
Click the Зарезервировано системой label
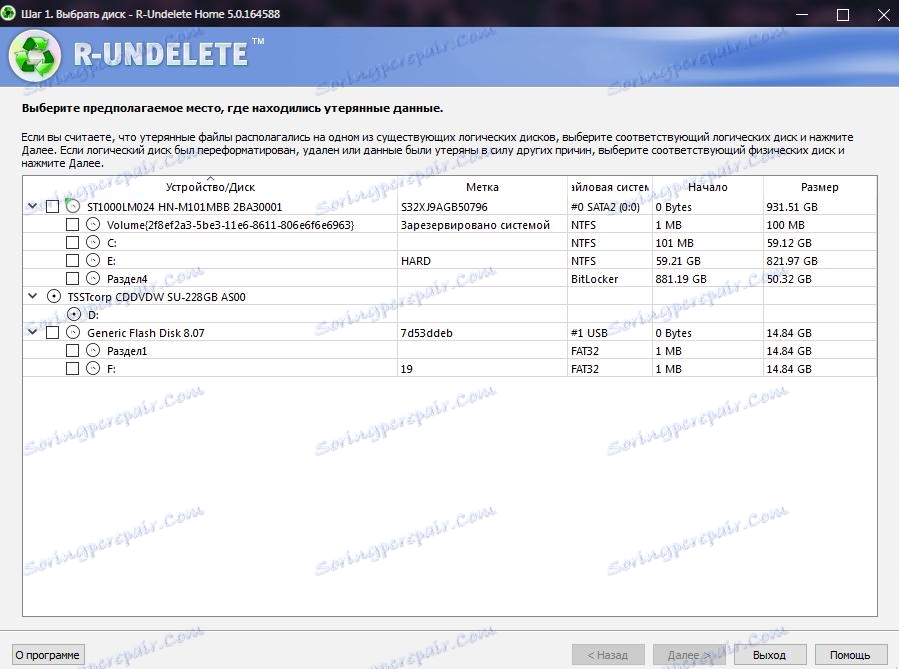point(475,225)
